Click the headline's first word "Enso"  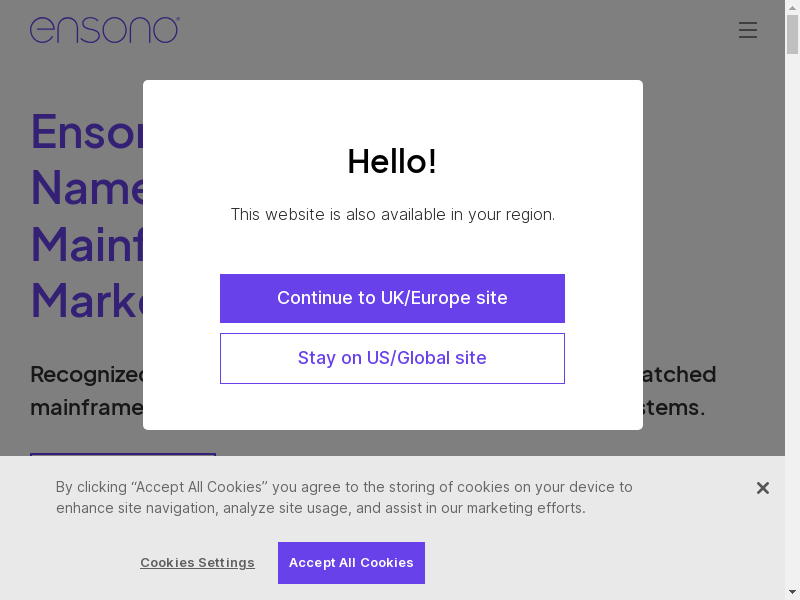(x=88, y=130)
